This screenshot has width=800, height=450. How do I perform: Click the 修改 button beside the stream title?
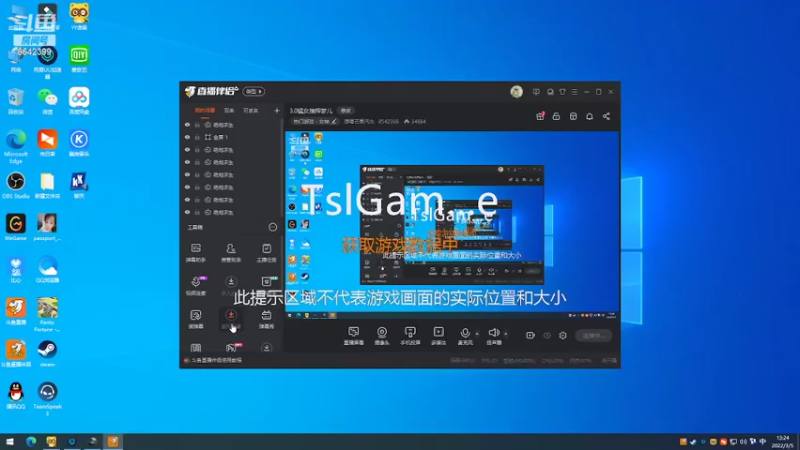(x=346, y=111)
